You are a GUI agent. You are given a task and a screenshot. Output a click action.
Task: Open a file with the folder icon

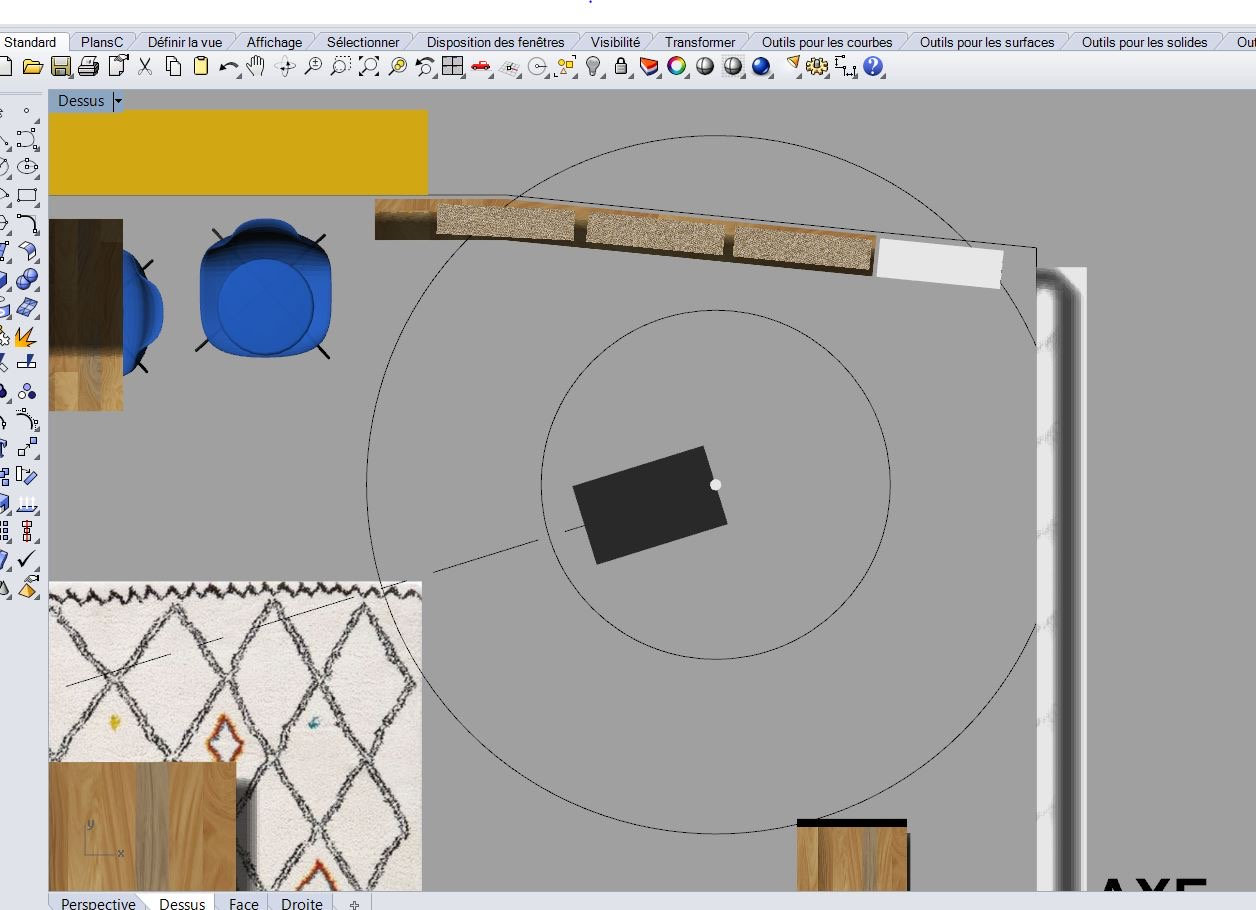(x=33, y=67)
